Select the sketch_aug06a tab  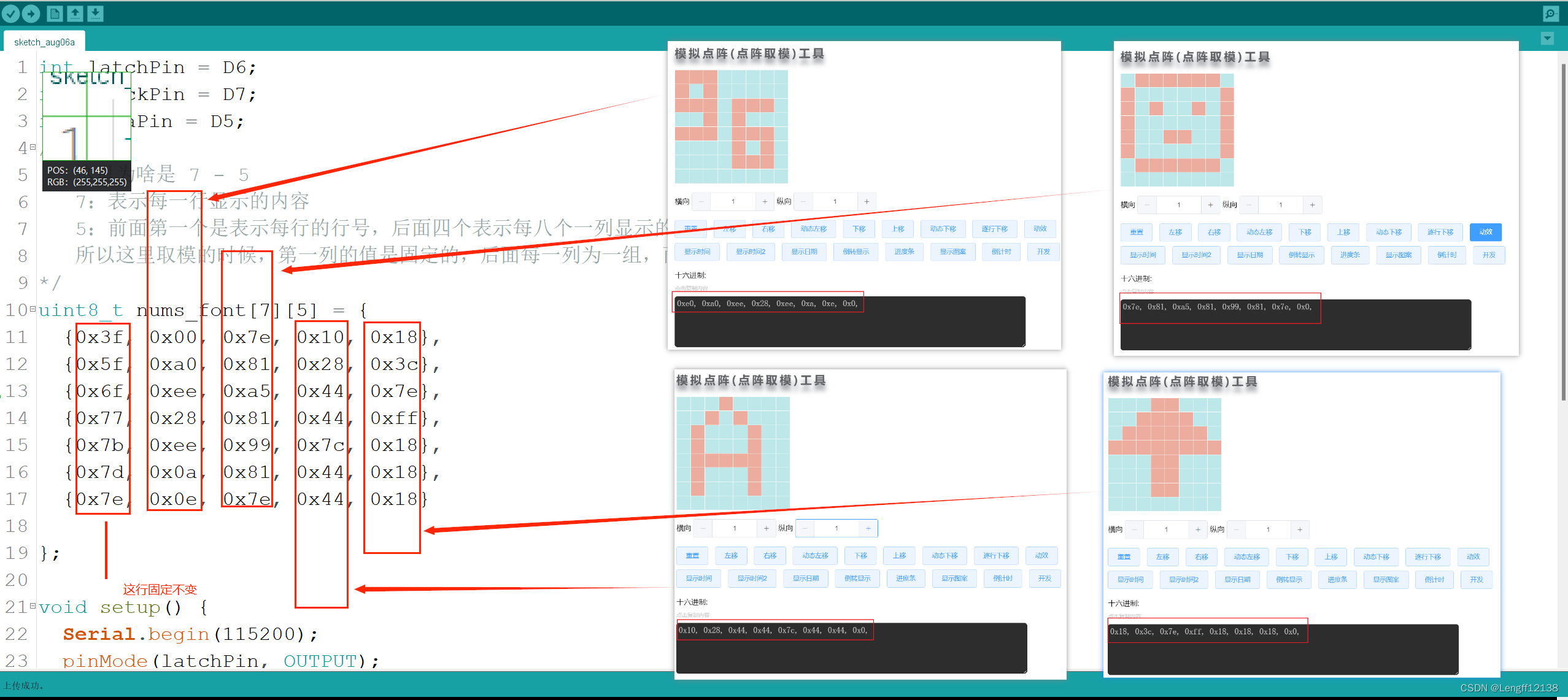44,42
